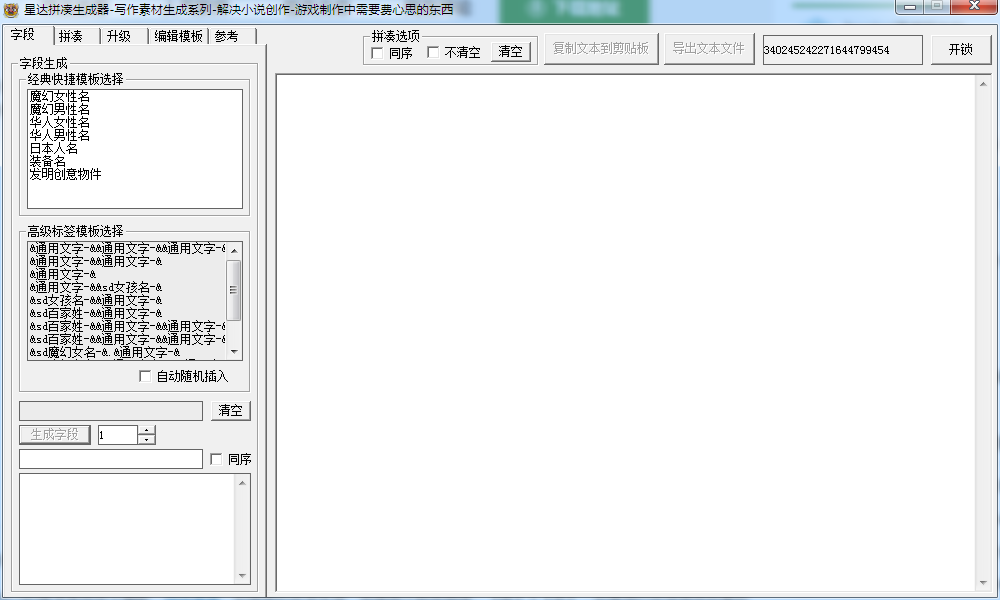This screenshot has height=600, width=1000.
Task: Click the 开锁 button
Action: [x=960, y=50]
